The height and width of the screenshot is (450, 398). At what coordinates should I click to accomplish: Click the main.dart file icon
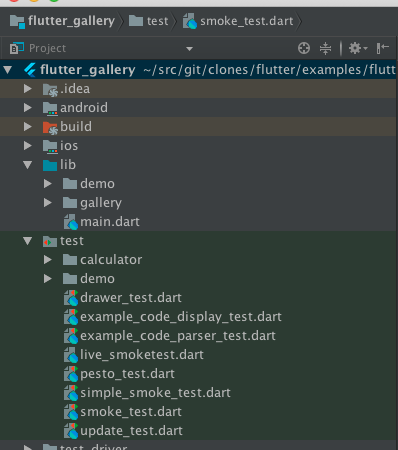[71, 222]
